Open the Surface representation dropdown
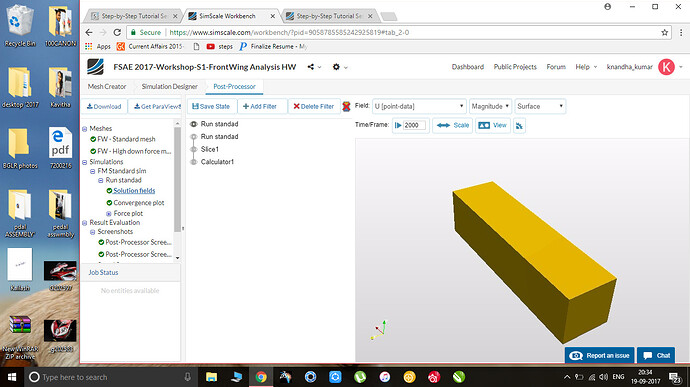690x387 pixels. tap(540, 106)
